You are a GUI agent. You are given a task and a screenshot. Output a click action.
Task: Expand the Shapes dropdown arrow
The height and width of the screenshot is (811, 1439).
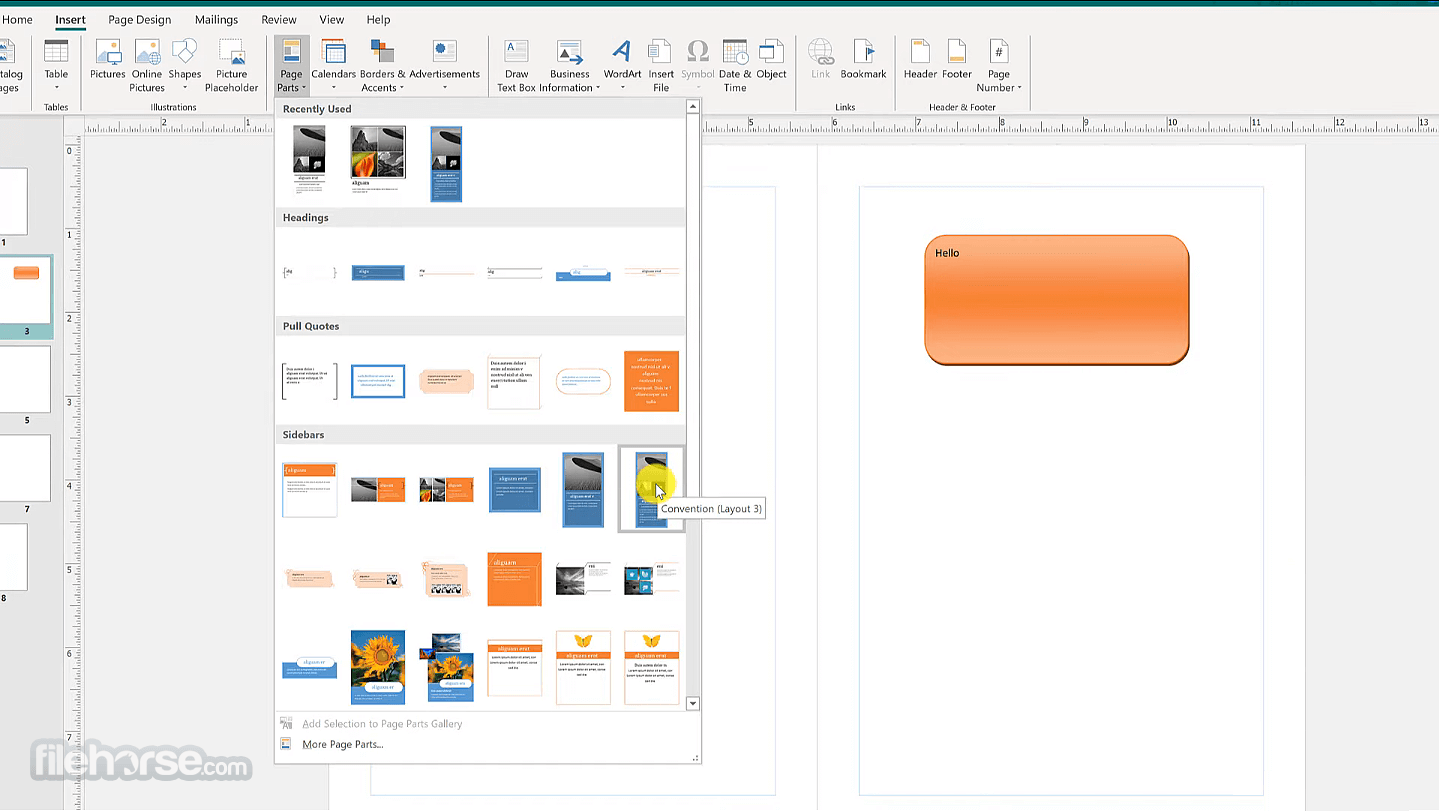(185, 88)
